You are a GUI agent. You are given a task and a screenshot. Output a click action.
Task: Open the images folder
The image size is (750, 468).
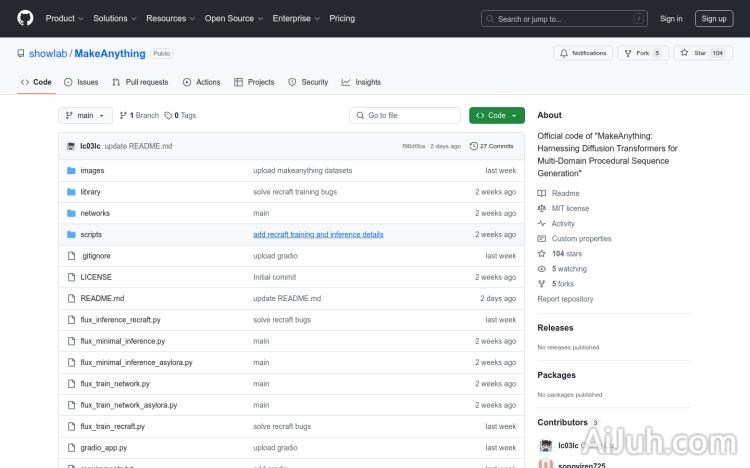coord(92,171)
